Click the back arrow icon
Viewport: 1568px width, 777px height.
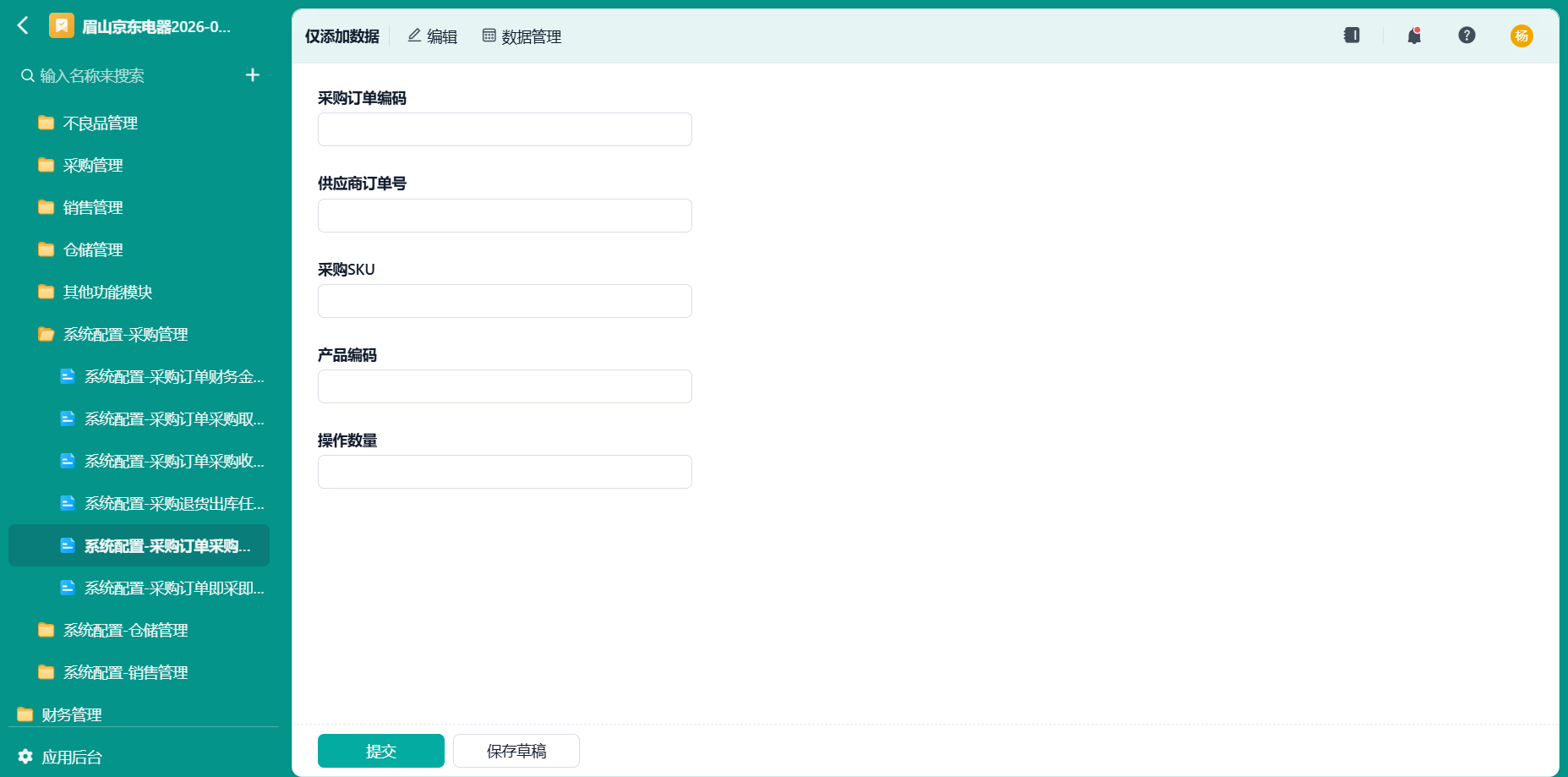[x=23, y=26]
